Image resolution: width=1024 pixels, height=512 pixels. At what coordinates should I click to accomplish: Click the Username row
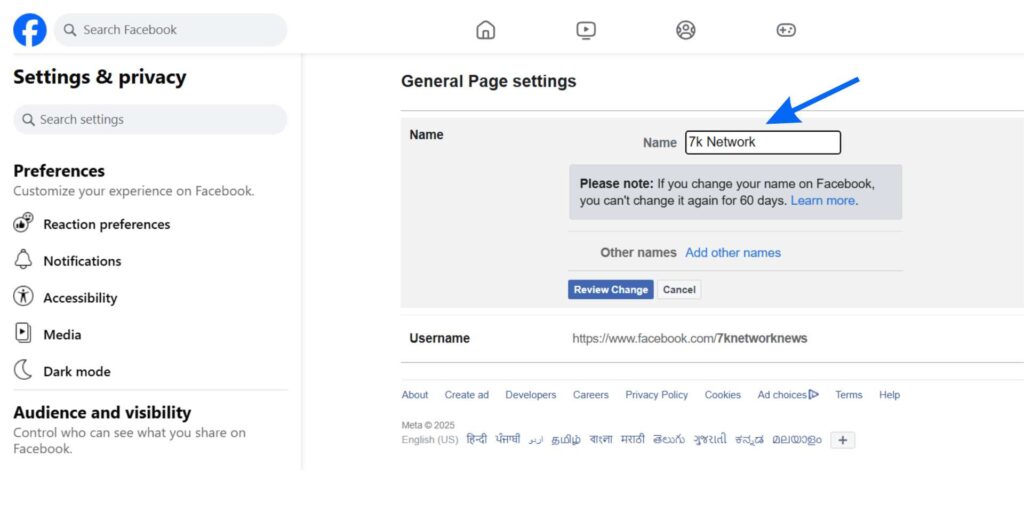(x=712, y=338)
